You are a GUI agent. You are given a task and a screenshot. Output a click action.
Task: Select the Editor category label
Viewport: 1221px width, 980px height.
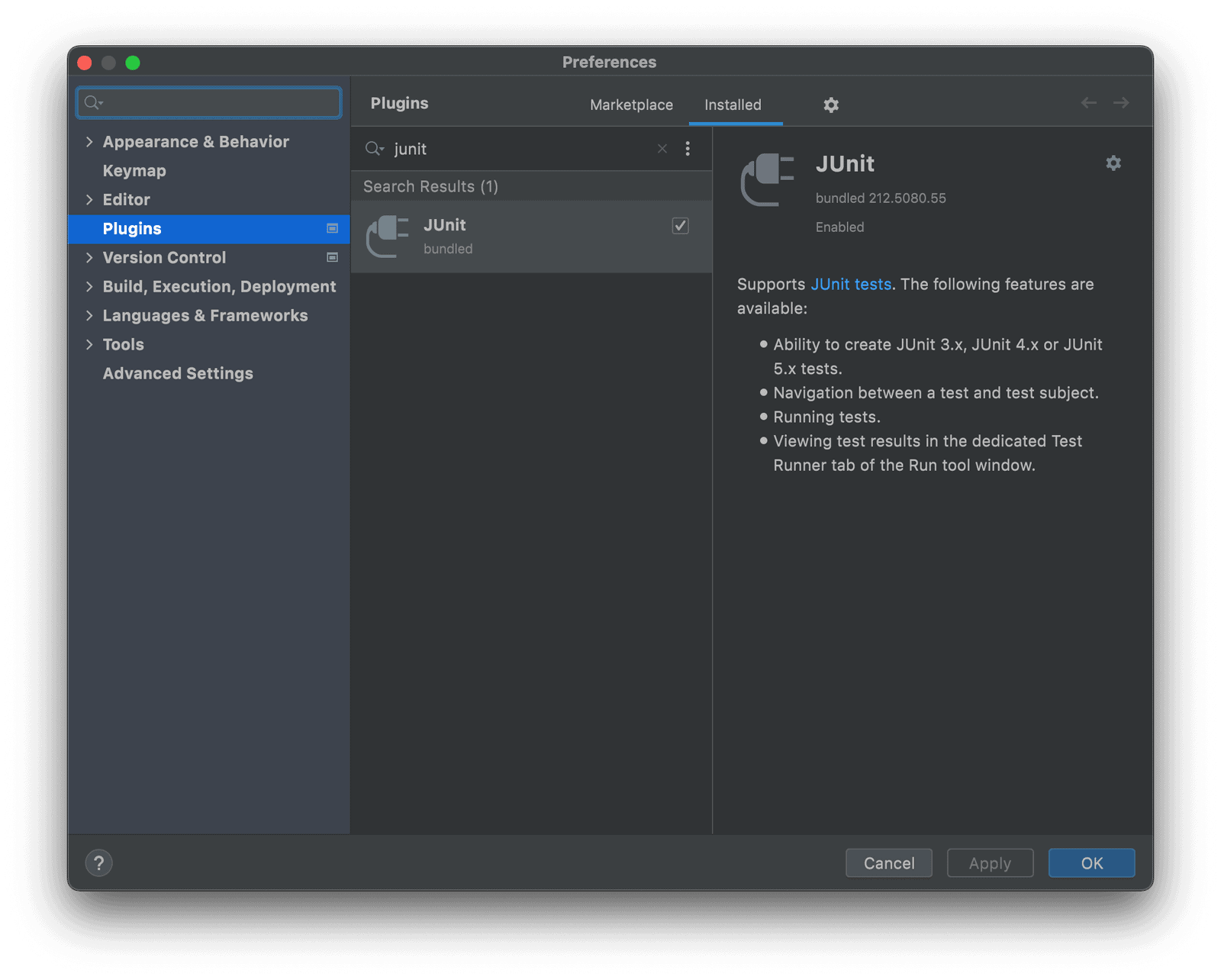126,200
